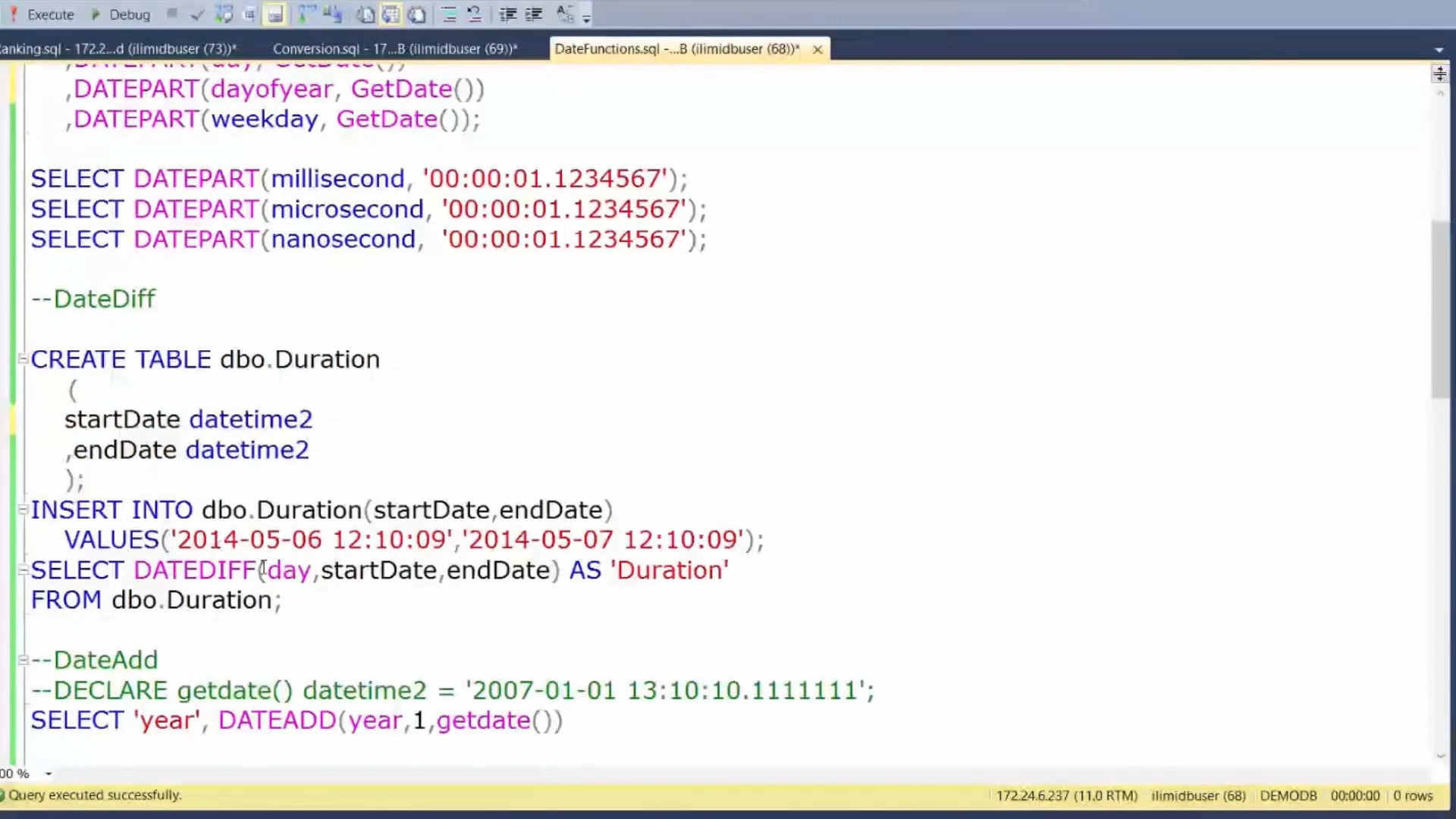The image size is (1456, 819).
Task: Set results output to file
Action: coord(416,14)
